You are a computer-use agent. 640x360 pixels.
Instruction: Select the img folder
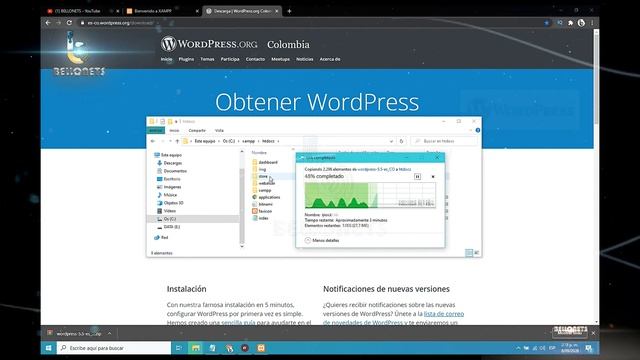pyautogui.click(x=259, y=169)
